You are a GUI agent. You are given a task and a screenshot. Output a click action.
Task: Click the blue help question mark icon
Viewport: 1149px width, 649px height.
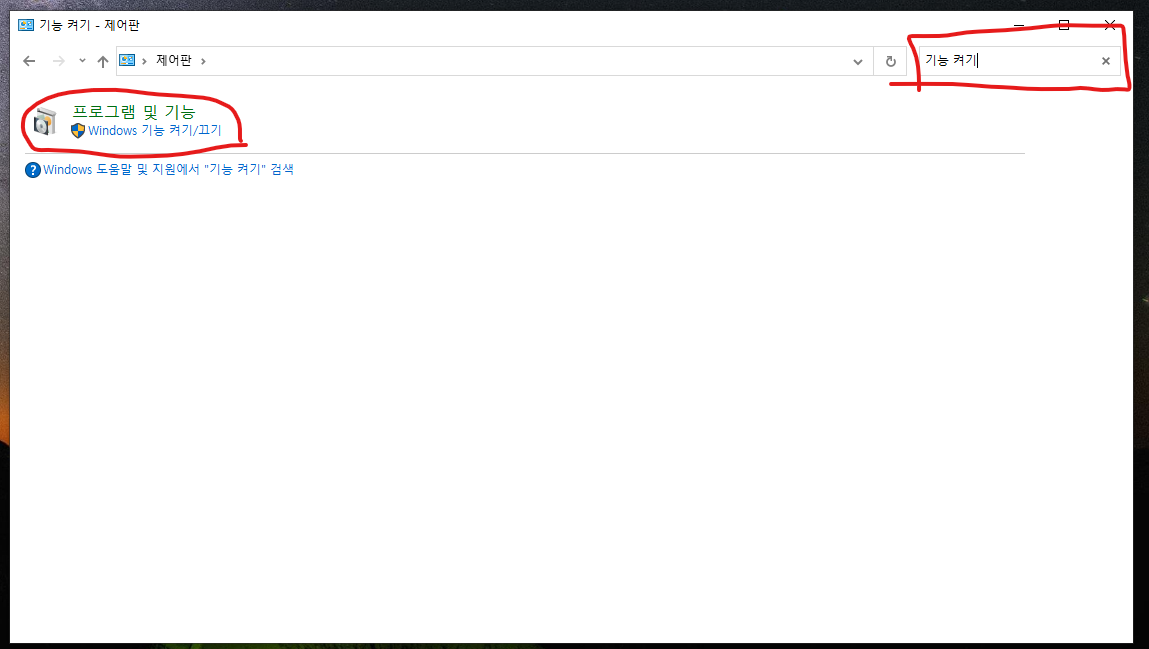32,170
